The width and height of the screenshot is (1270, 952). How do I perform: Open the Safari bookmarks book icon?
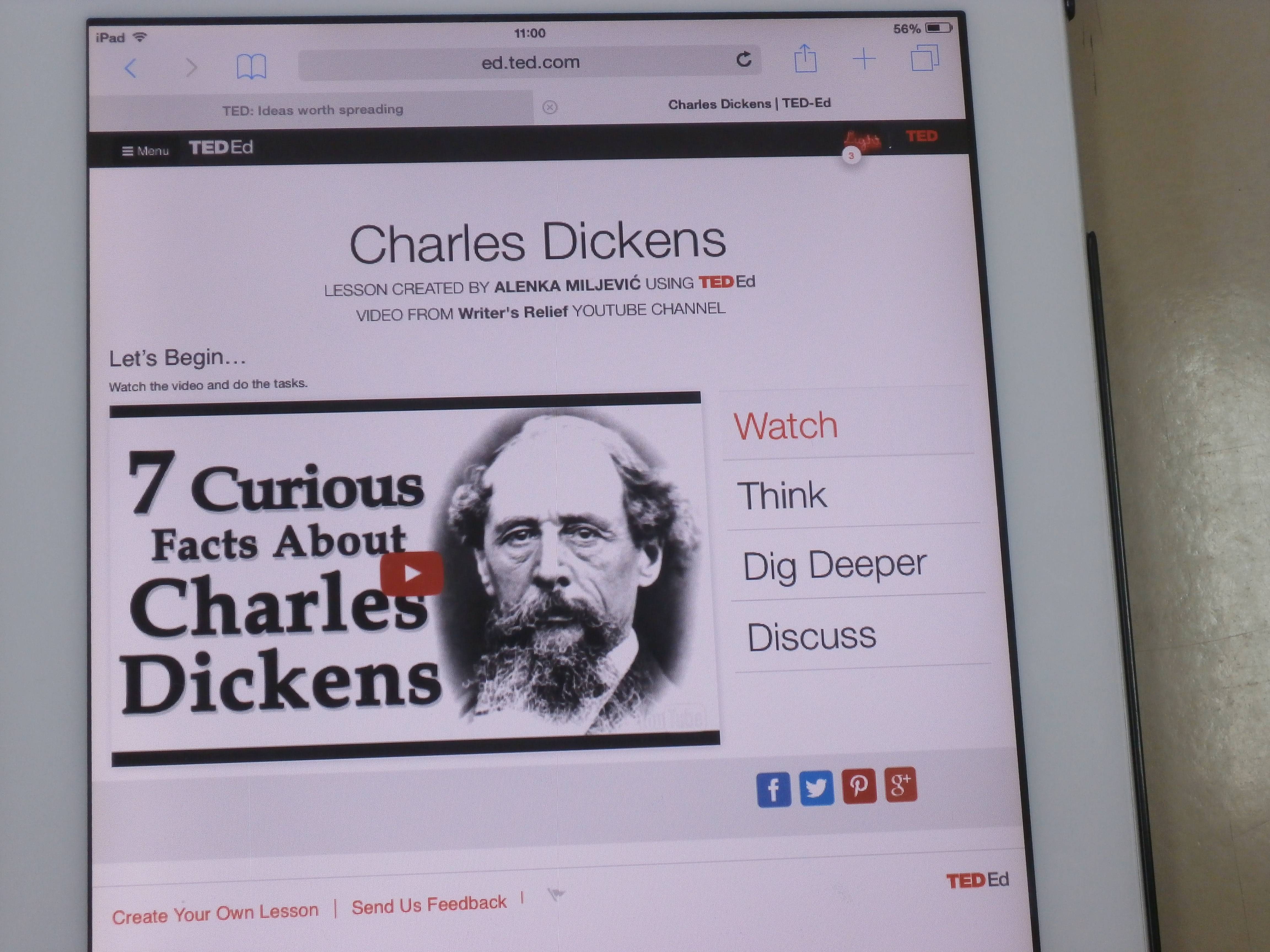251,67
